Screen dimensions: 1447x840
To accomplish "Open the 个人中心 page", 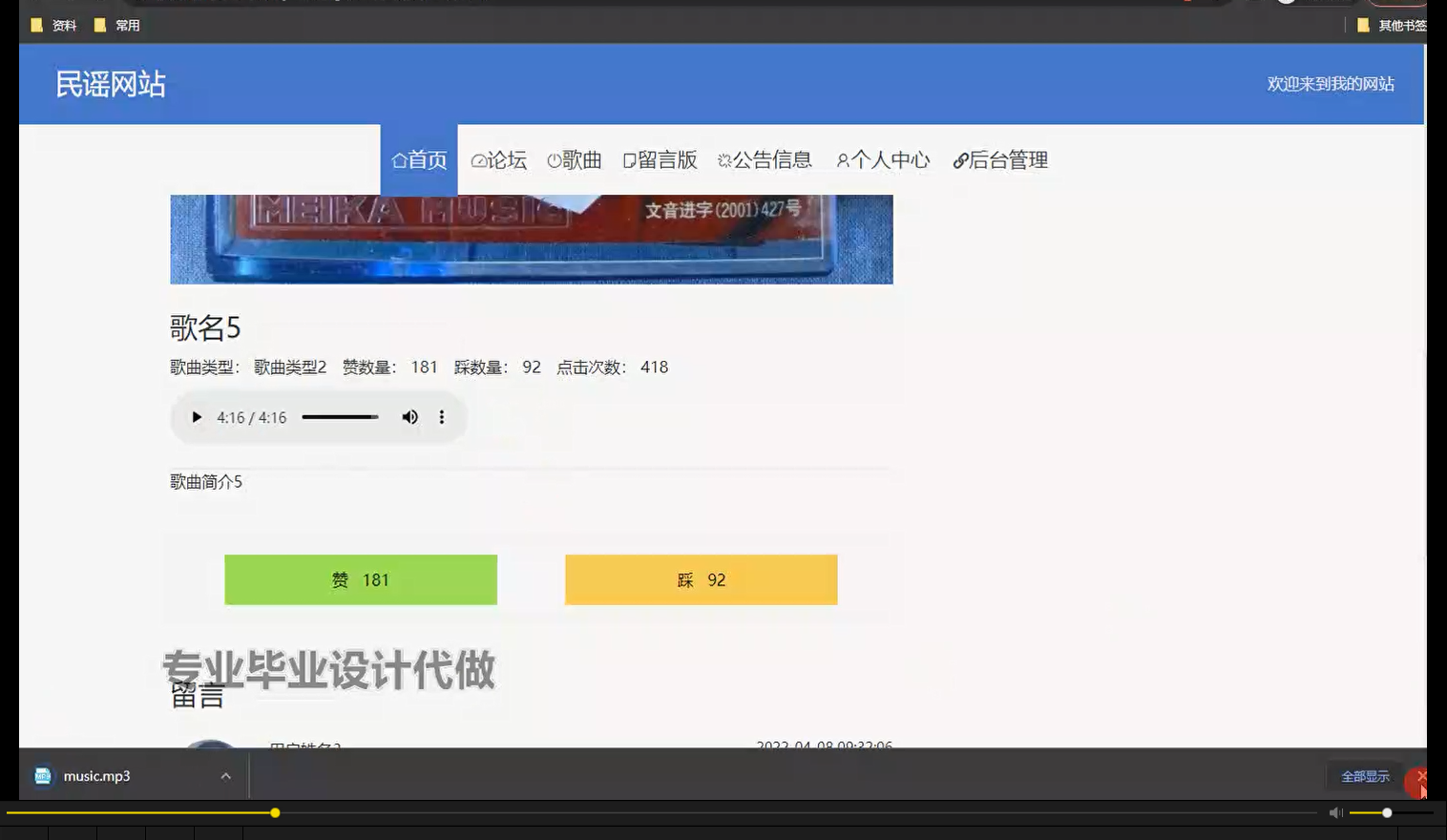I will point(883,160).
